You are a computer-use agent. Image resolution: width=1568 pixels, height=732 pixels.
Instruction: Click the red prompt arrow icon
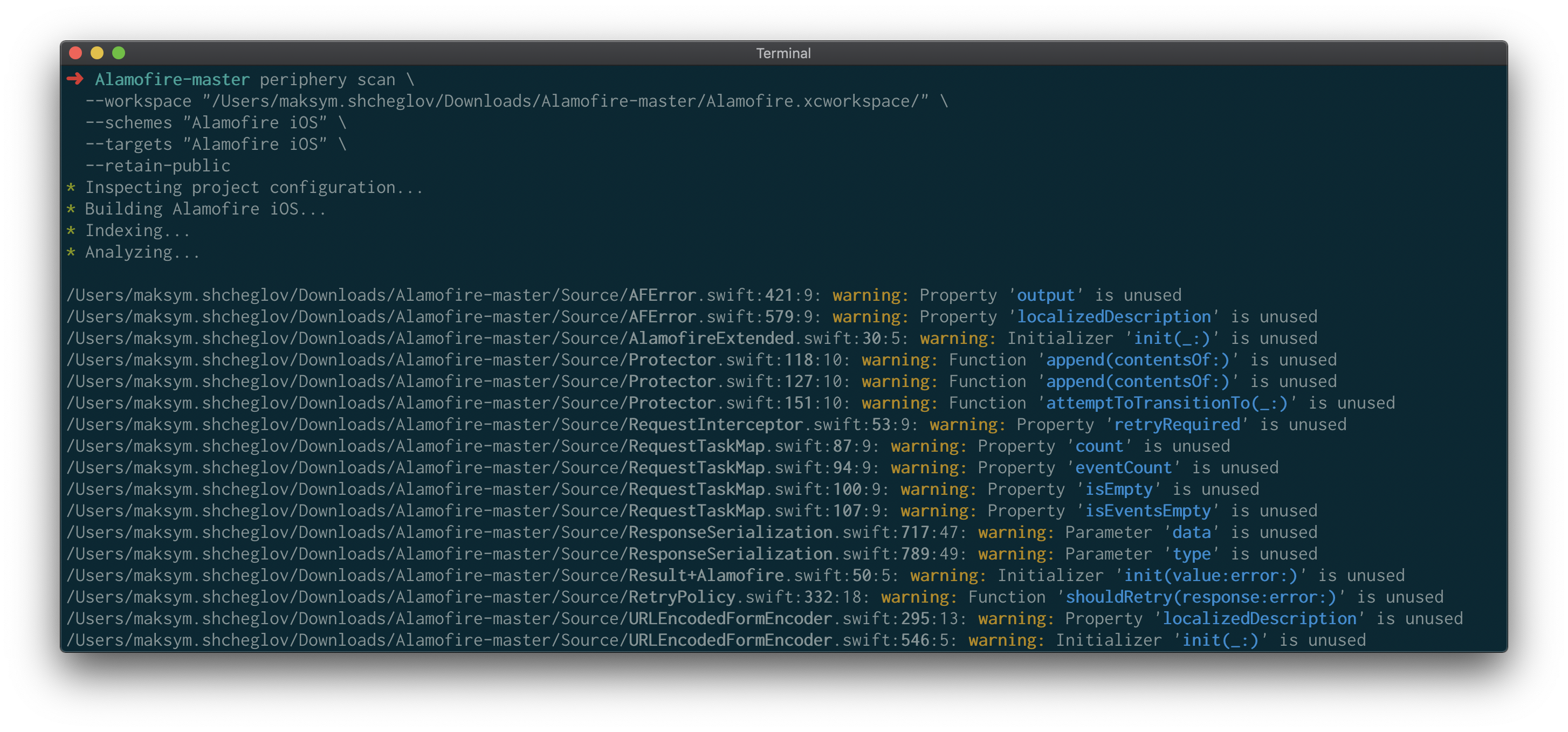pyautogui.click(x=75, y=79)
